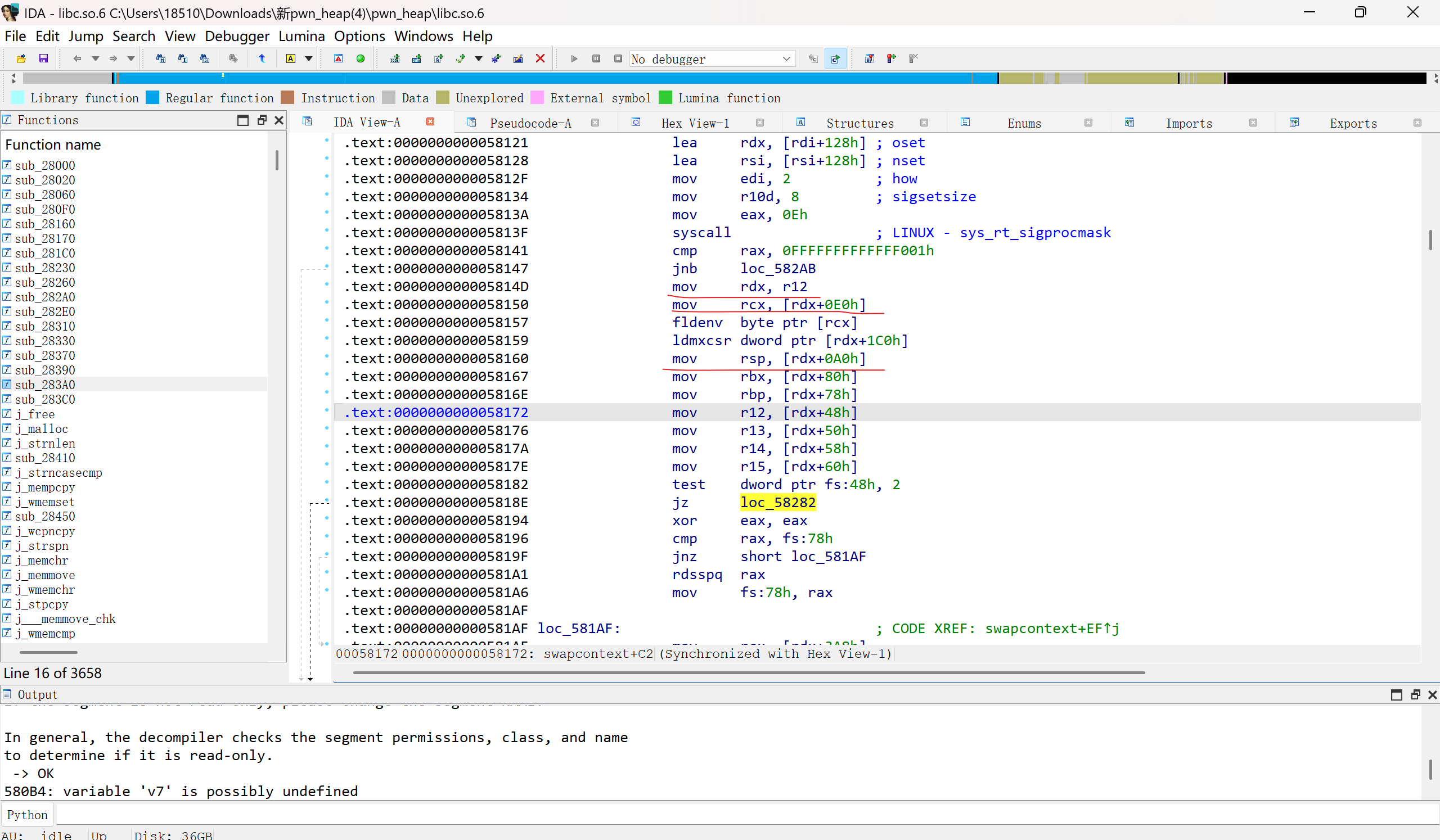Toggle the highlighted C-with-green-arrow icon

pyautogui.click(x=835, y=58)
